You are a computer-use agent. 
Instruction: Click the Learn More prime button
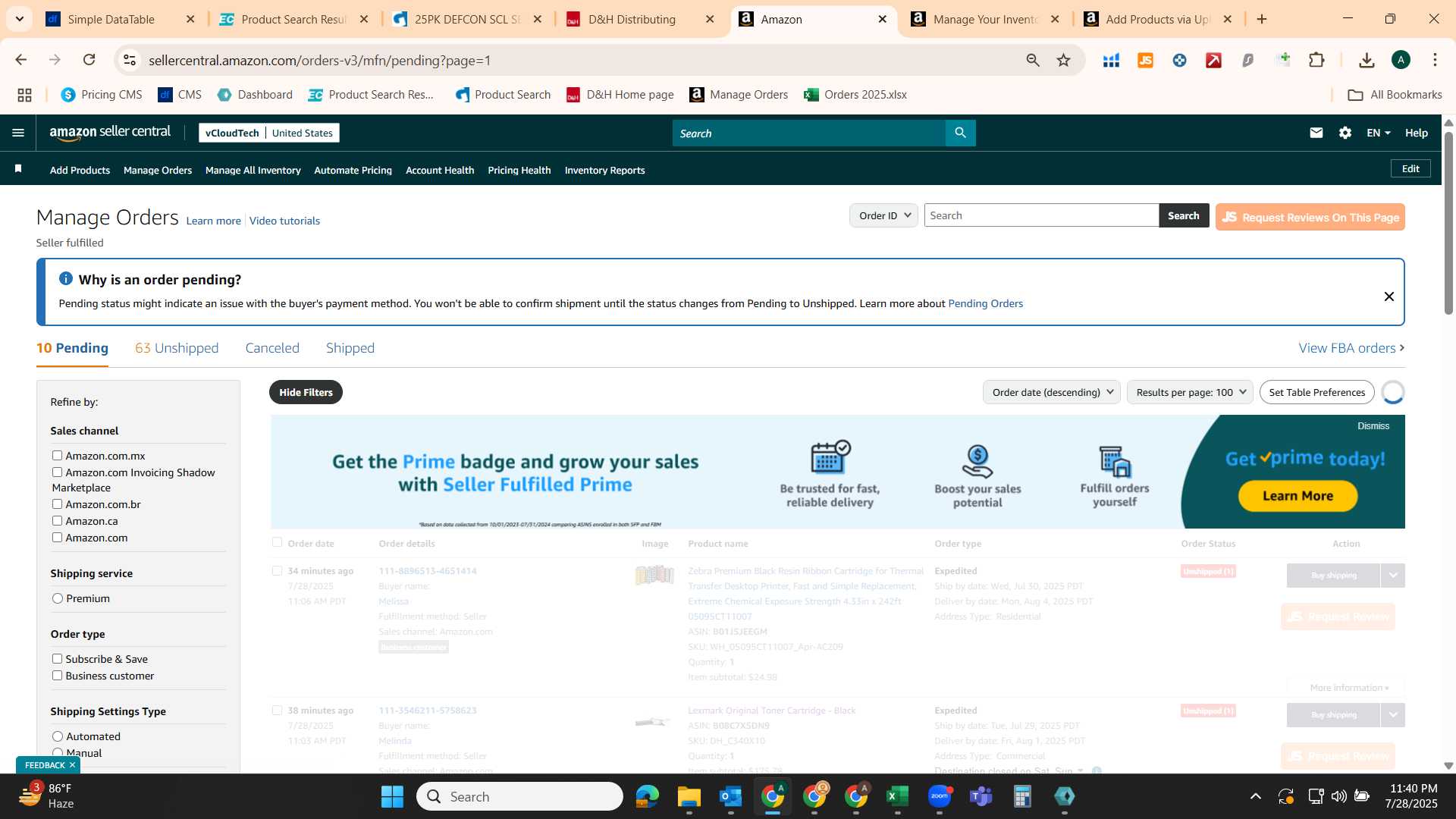(x=1298, y=496)
